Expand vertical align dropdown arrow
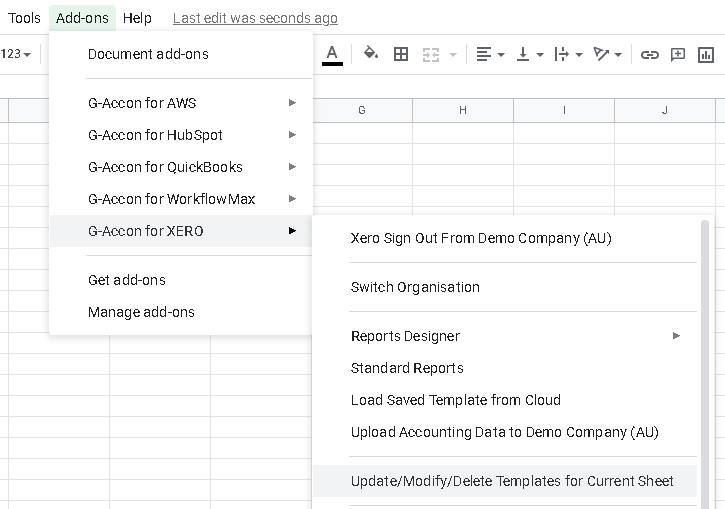The height and width of the screenshot is (509, 725). coord(540,55)
